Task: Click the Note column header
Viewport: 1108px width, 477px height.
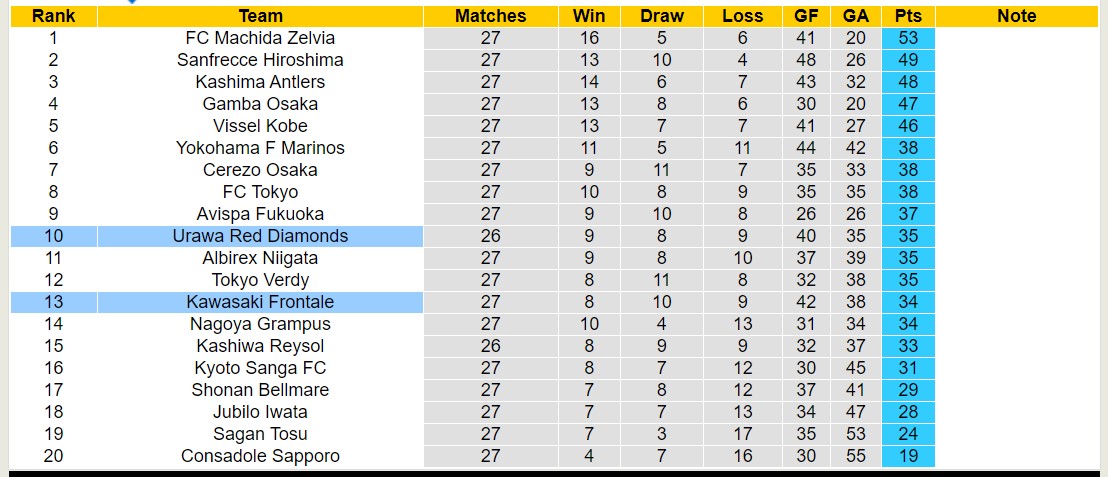Action: (x=1017, y=16)
